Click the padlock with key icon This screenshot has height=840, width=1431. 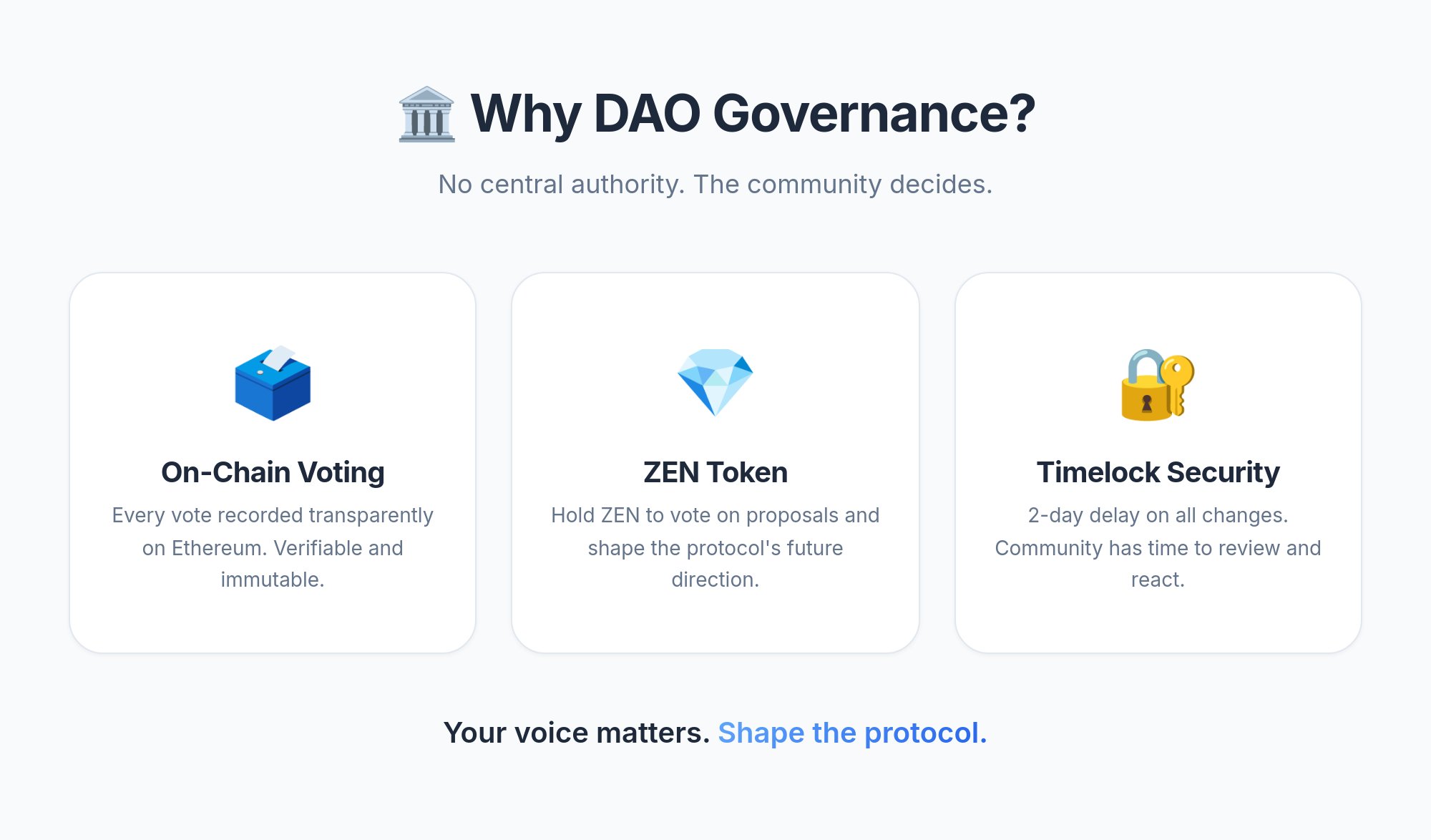pos(1157,384)
